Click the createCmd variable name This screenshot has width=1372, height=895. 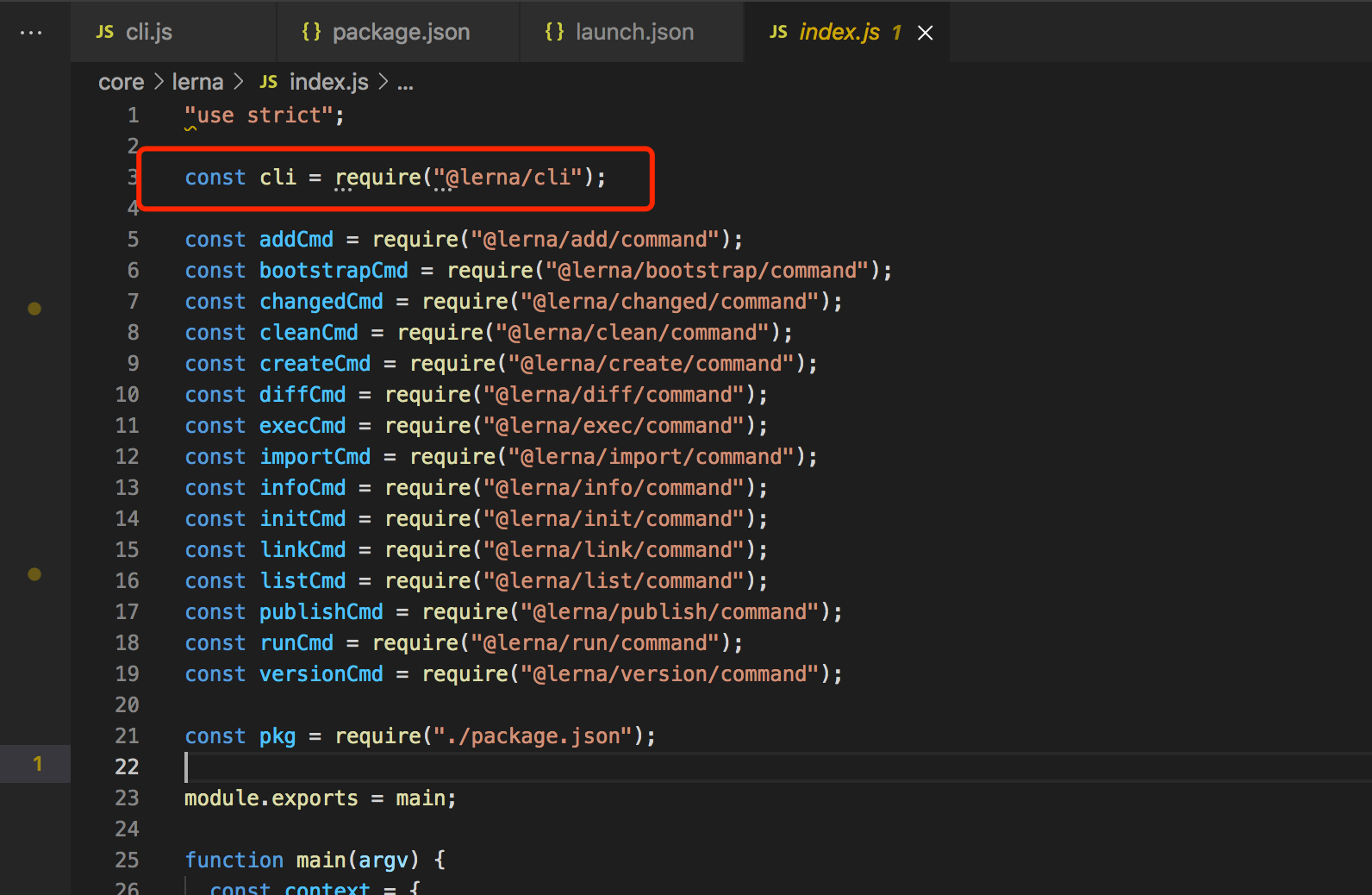click(315, 364)
